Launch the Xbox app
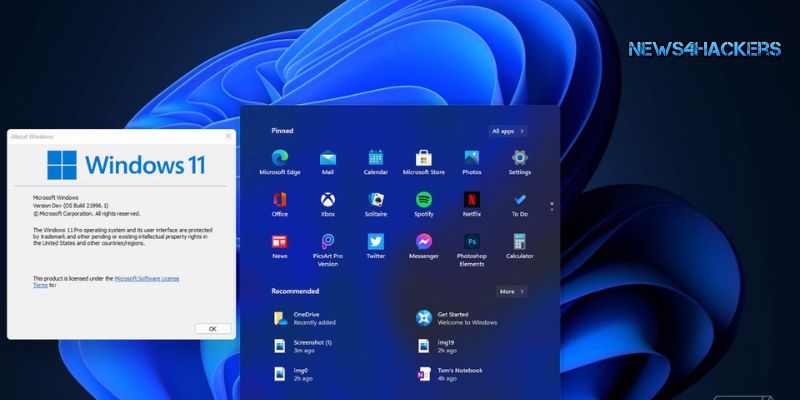This screenshot has height=400, width=800. 327,200
